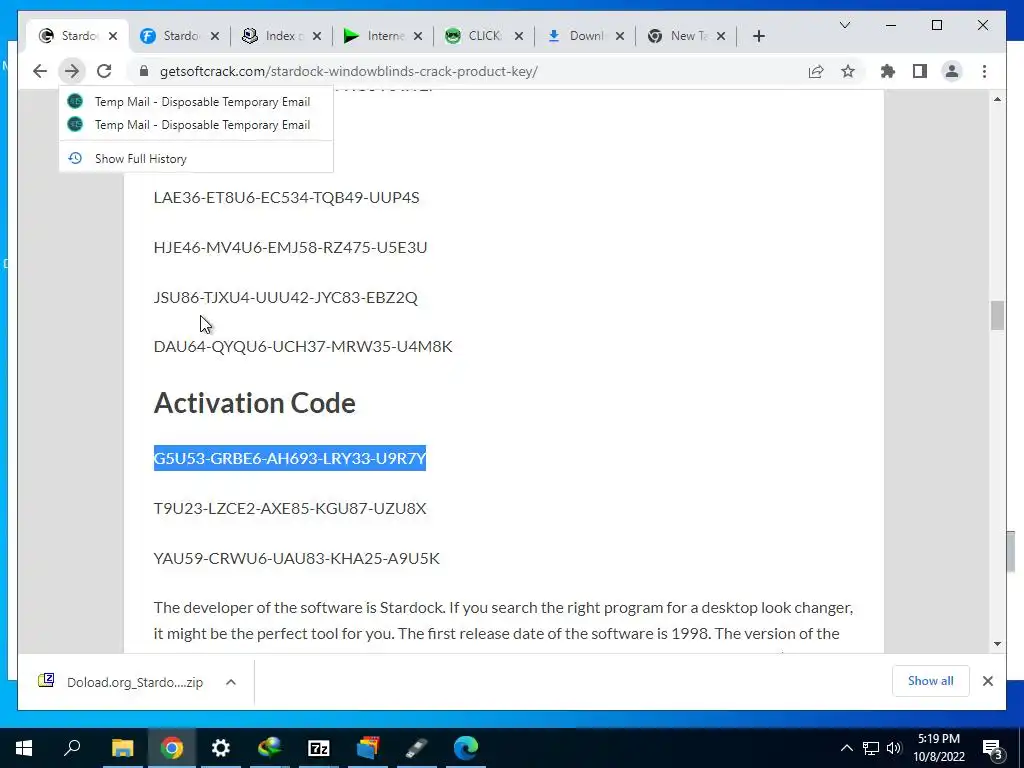Click key DAU64-QYQU6-UCH37-MRW35-U4M8K

coord(302,346)
